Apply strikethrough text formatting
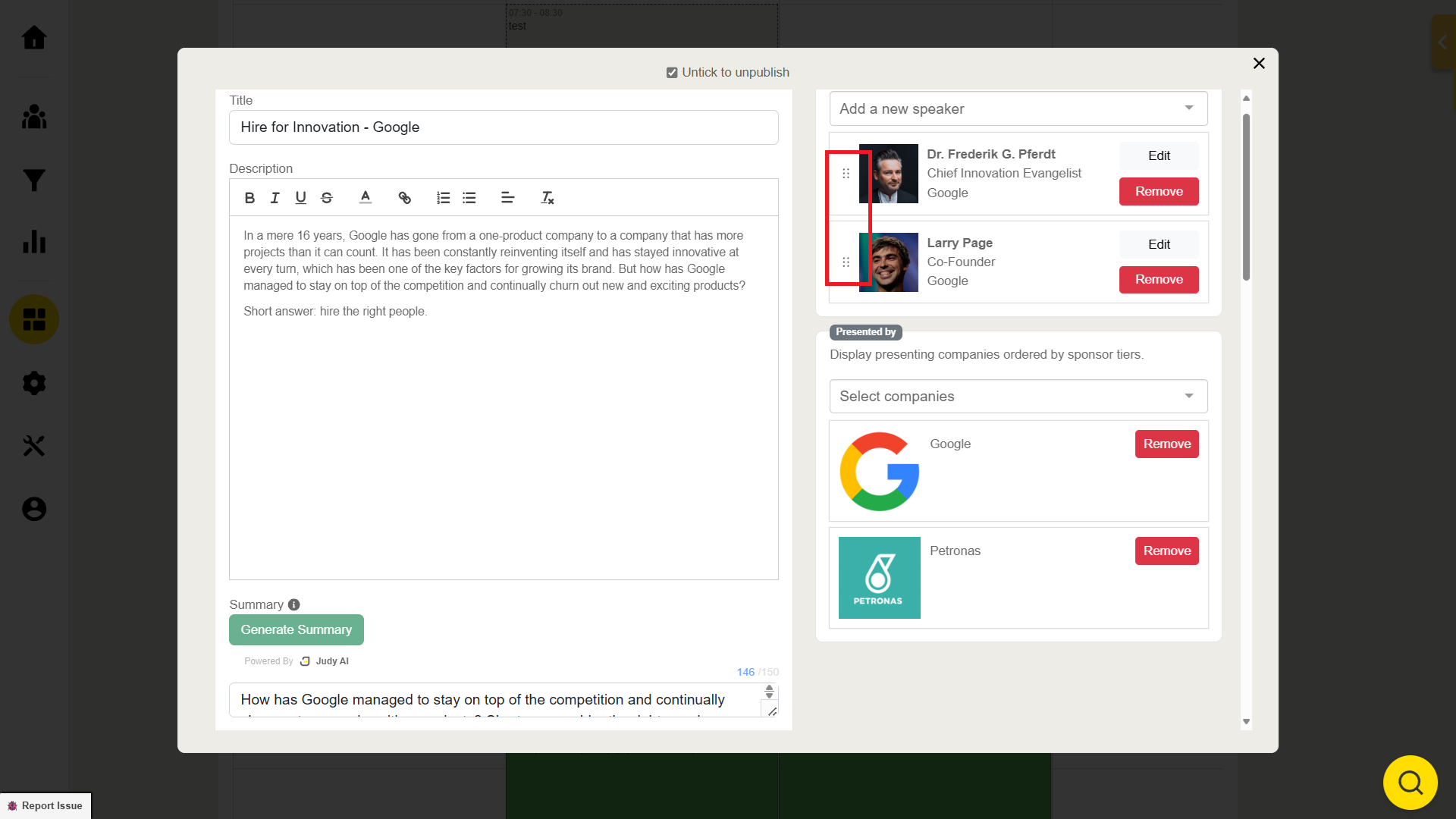This screenshot has height=819, width=1456. pos(327,198)
